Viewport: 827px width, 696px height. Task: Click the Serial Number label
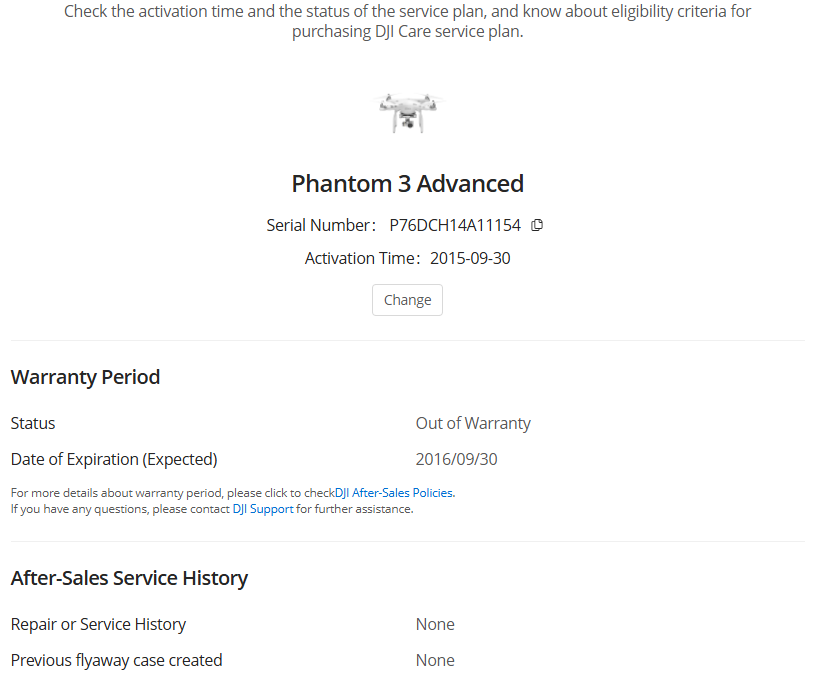coord(321,225)
